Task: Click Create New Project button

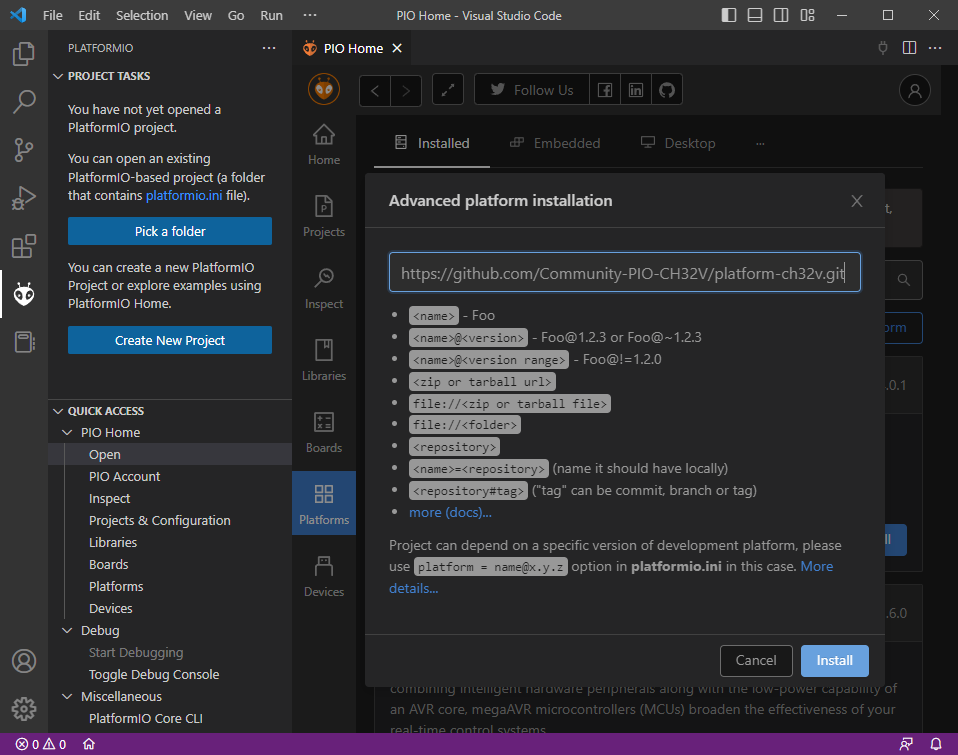Action: click(170, 340)
